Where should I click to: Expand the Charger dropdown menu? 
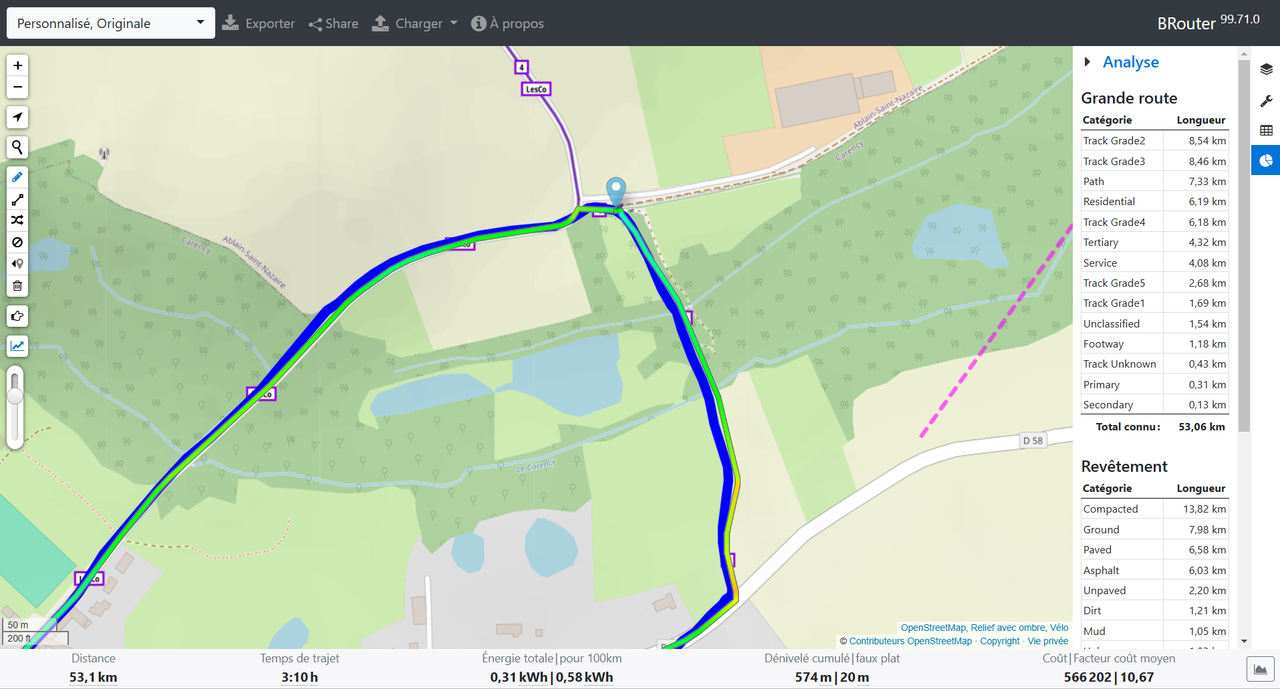tap(414, 23)
